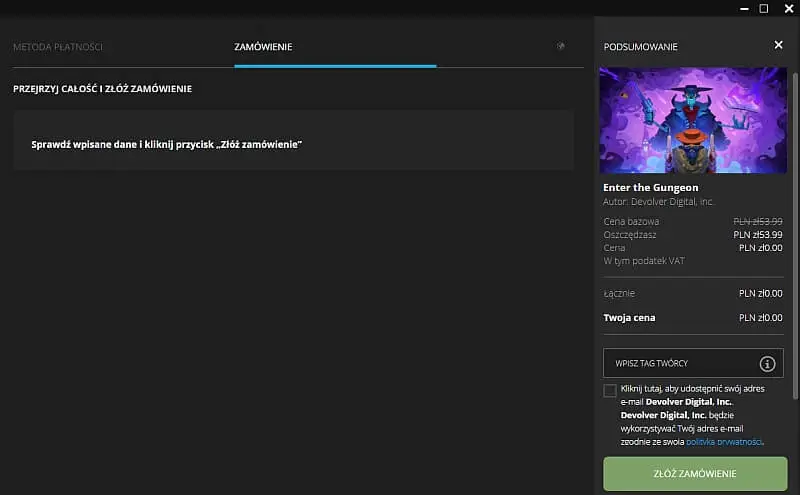Click the Enter the Gungeon game title
The image size is (800, 495).
pos(651,187)
